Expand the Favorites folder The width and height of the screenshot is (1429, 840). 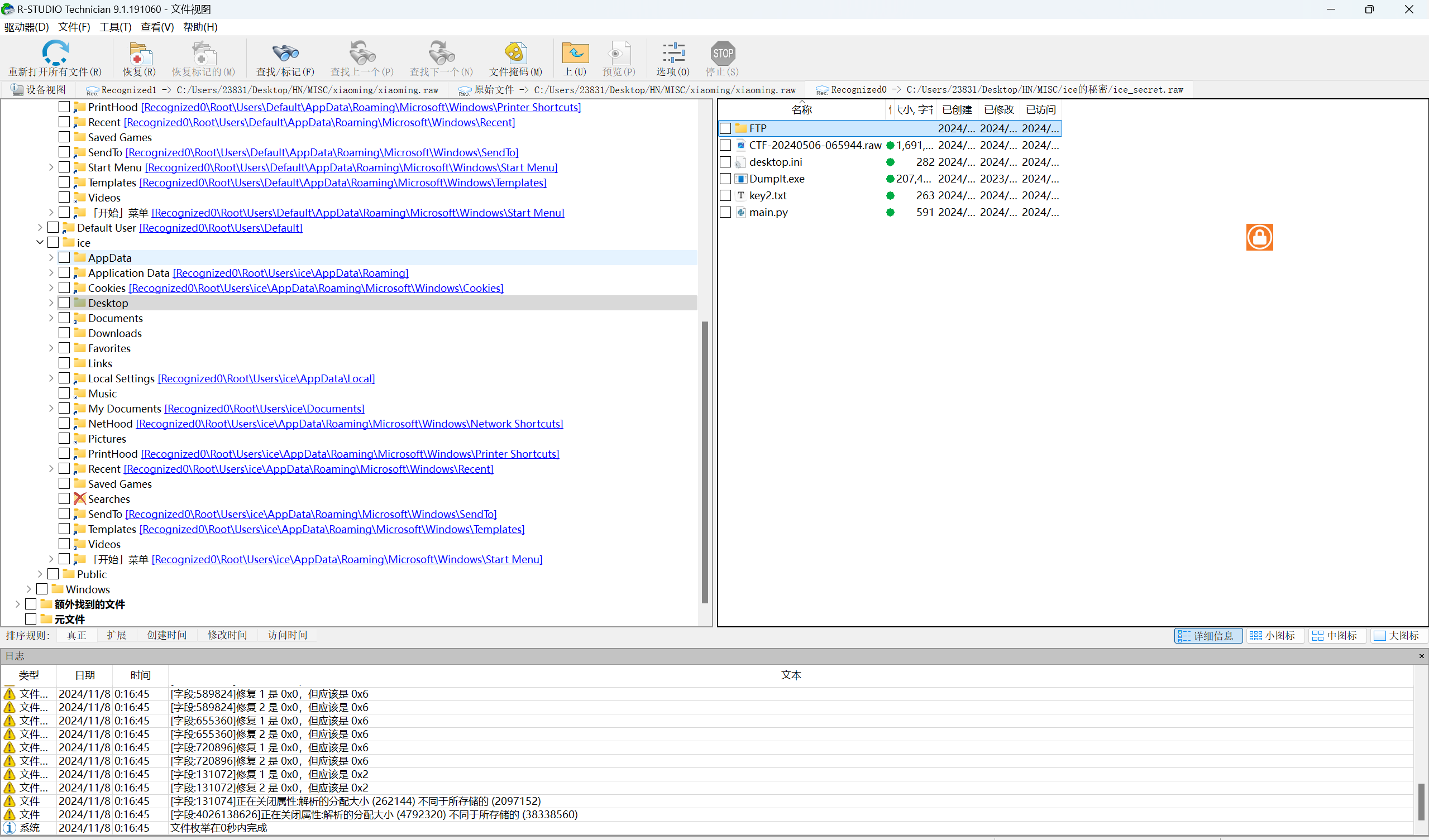click(51, 348)
